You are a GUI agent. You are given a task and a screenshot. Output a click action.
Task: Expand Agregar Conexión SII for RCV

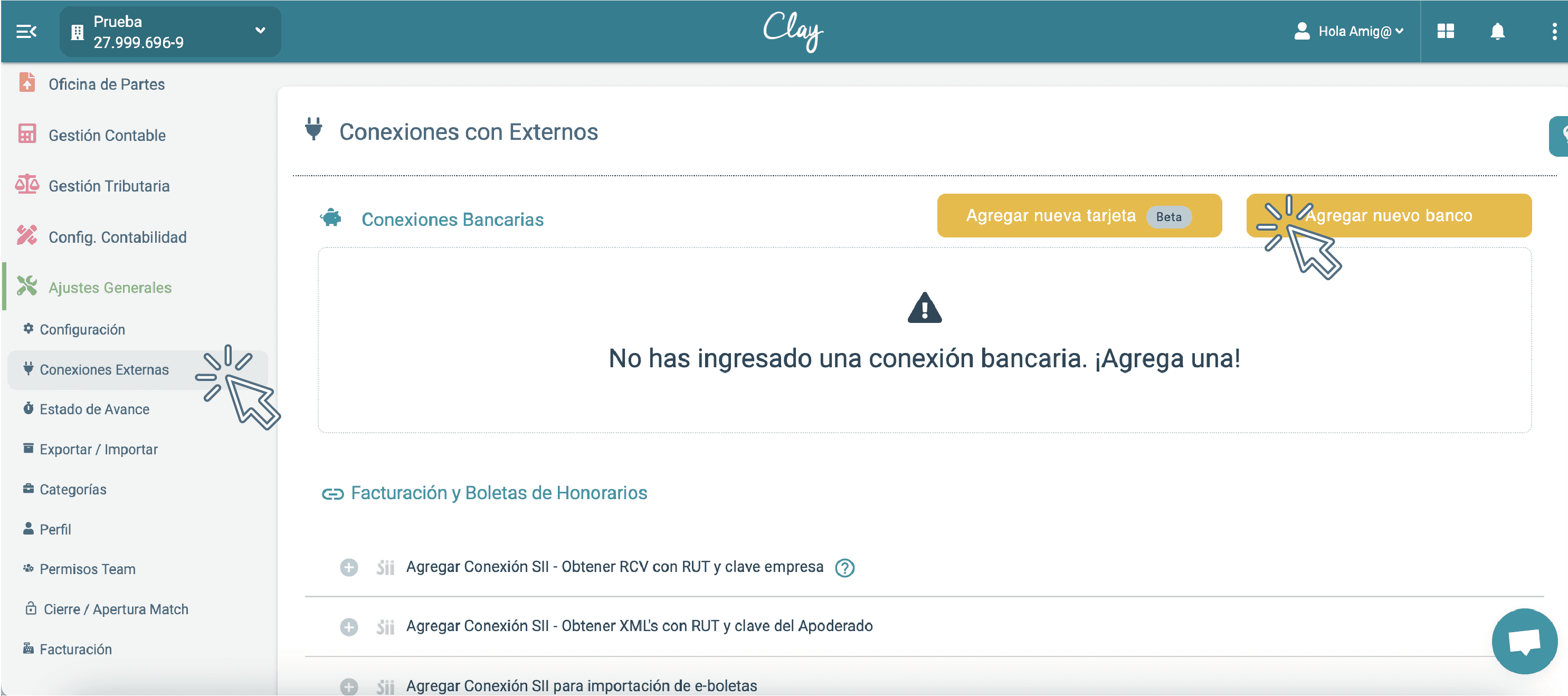point(349,567)
